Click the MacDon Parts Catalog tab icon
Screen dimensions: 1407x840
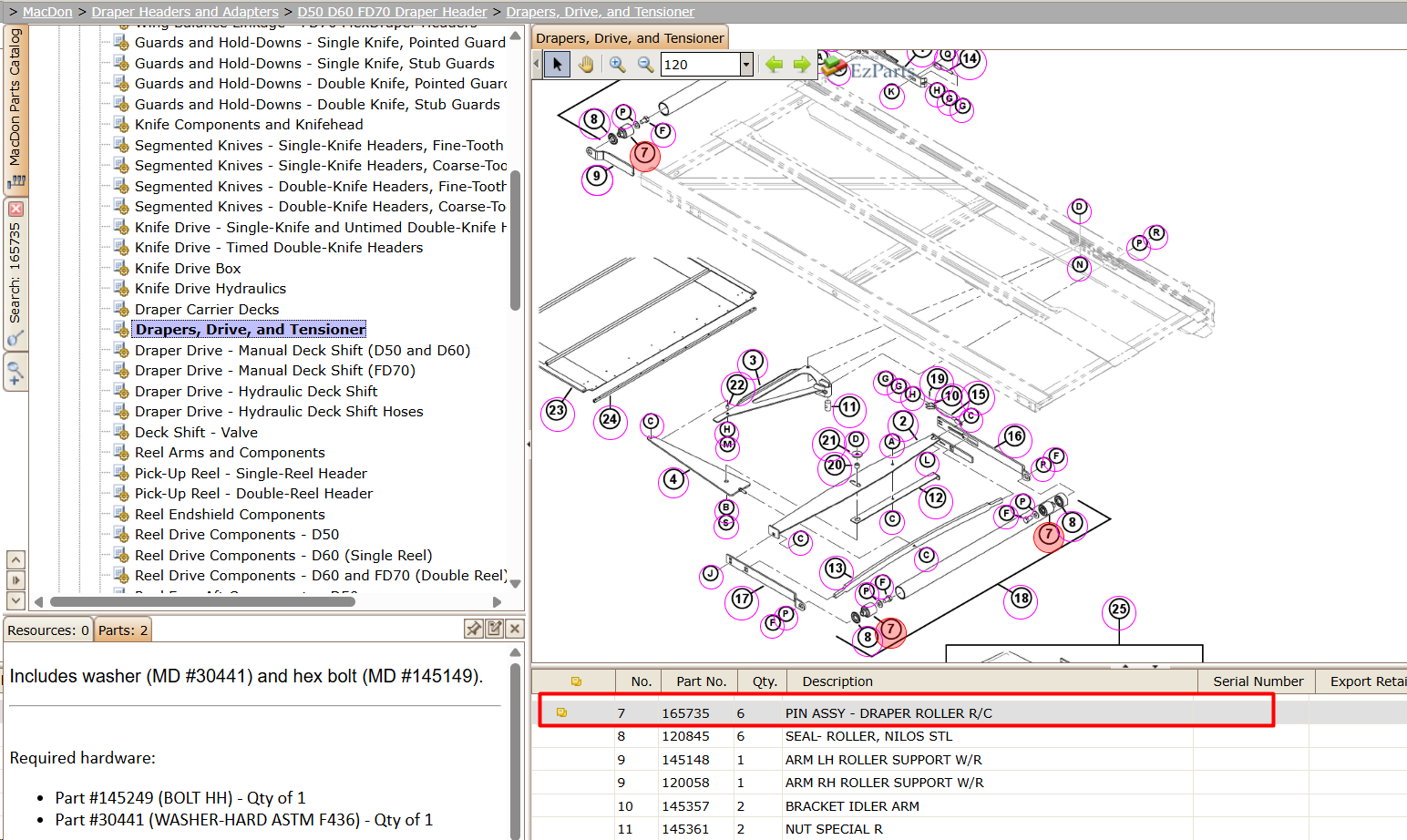(x=15, y=180)
